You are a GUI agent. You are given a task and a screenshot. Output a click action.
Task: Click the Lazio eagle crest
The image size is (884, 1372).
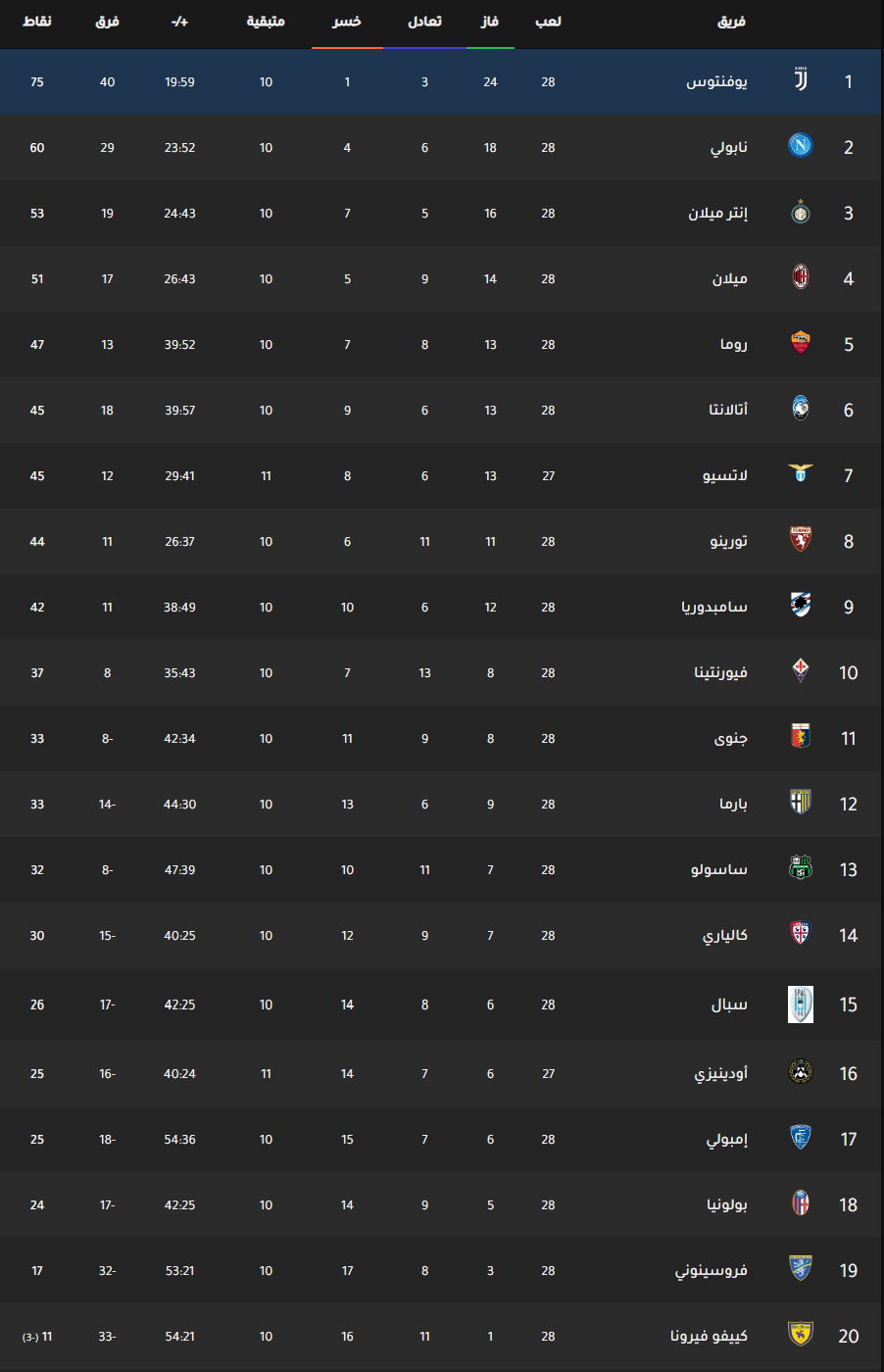pyautogui.click(x=801, y=475)
